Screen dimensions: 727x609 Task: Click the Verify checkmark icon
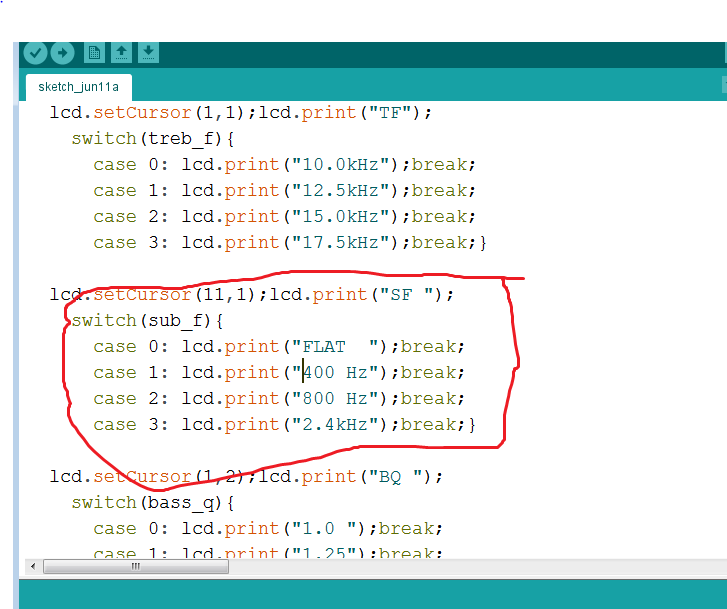(x=35, y=53)
